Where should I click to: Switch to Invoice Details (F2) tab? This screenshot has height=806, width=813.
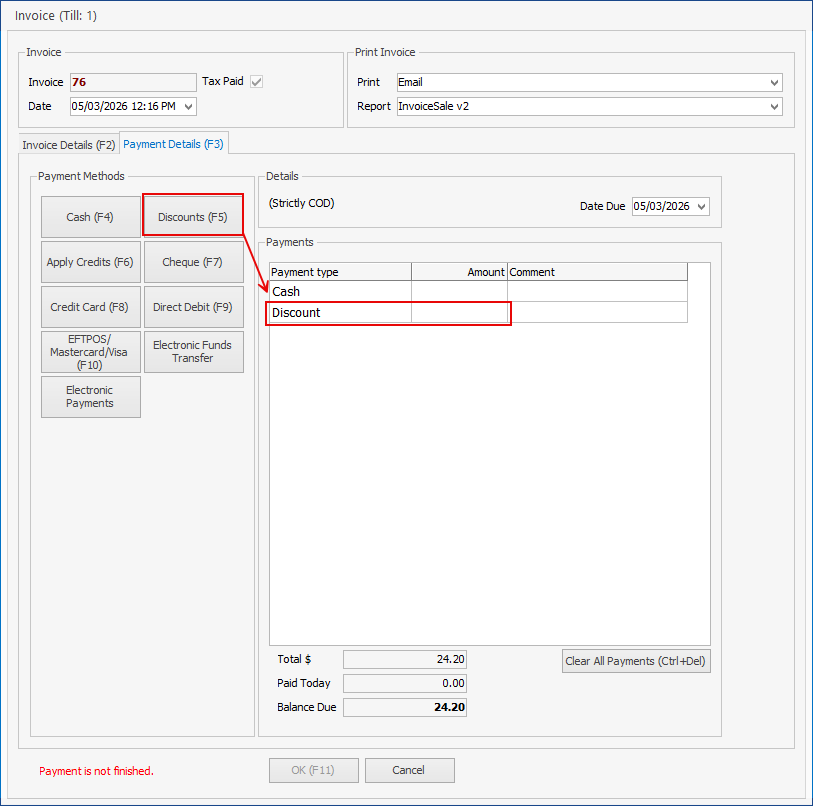(x=68, y=145)
